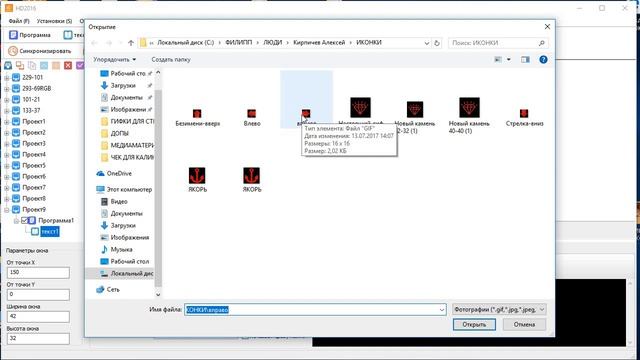Click the ЛЮДИ breadcrumb in address bar
Viewport: 640px width, 360px height.
point(273,42)
